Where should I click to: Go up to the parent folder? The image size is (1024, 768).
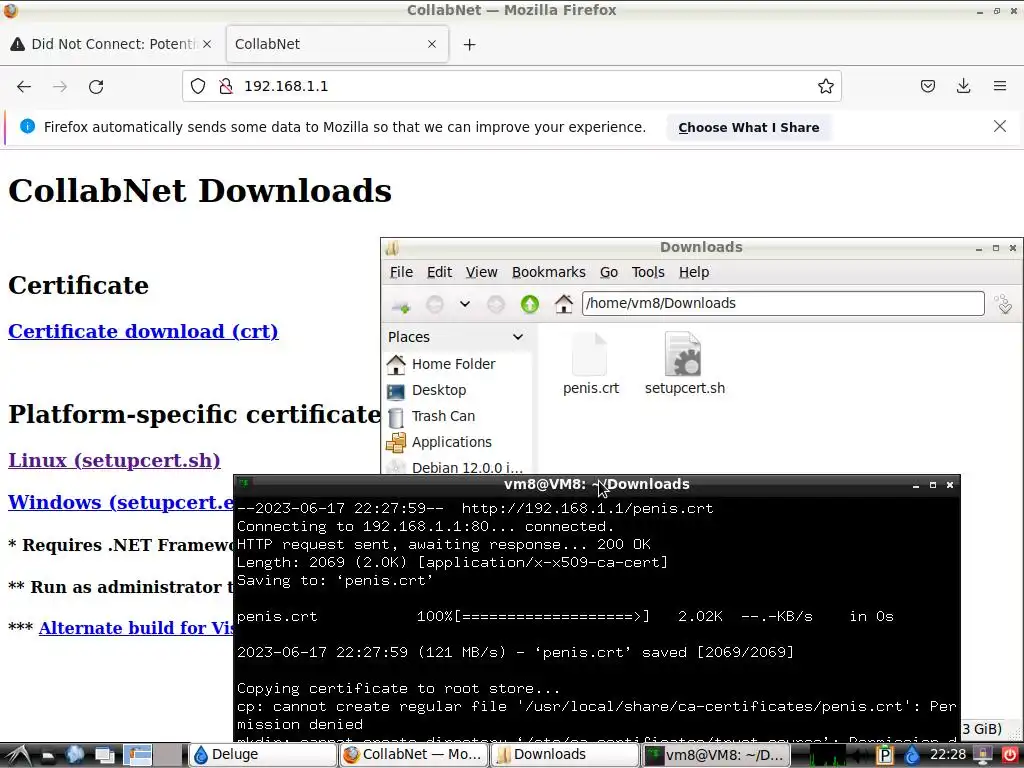[x=530, y=304]
